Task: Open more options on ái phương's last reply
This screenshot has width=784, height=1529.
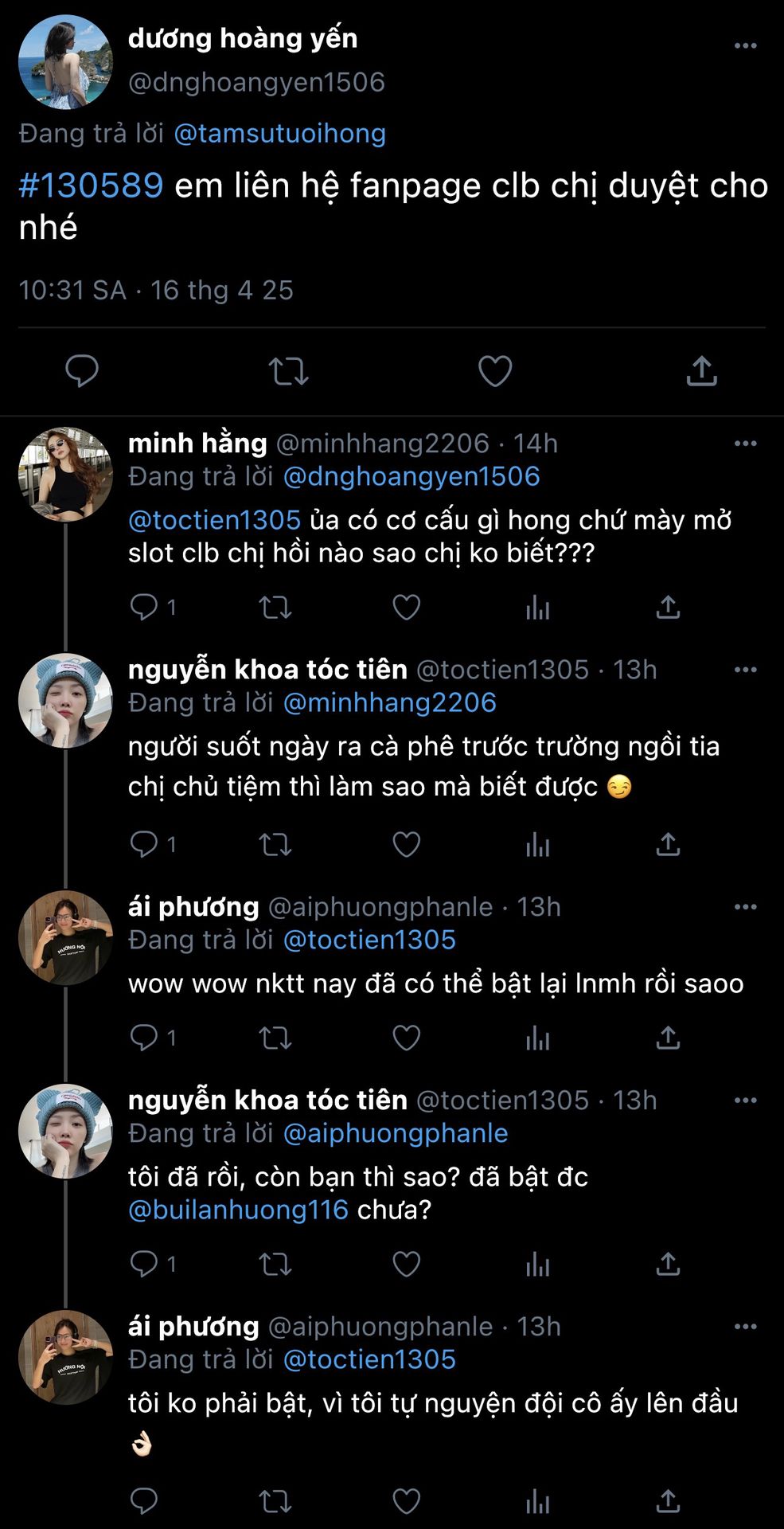Action: click(x=745, y=1327)
